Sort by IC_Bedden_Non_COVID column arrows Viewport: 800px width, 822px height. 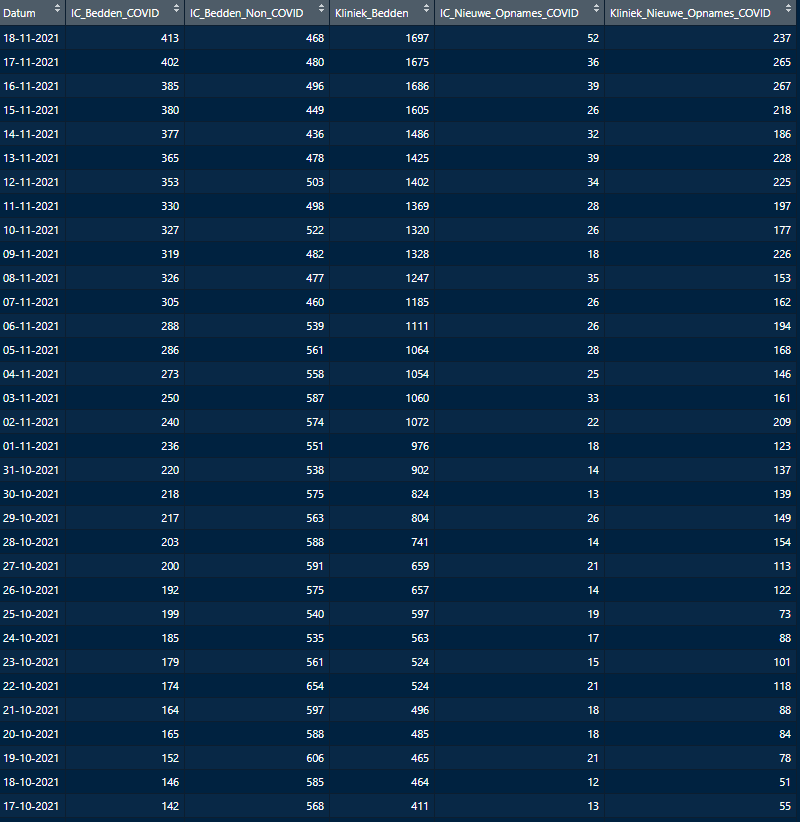[x=321, y=9]
